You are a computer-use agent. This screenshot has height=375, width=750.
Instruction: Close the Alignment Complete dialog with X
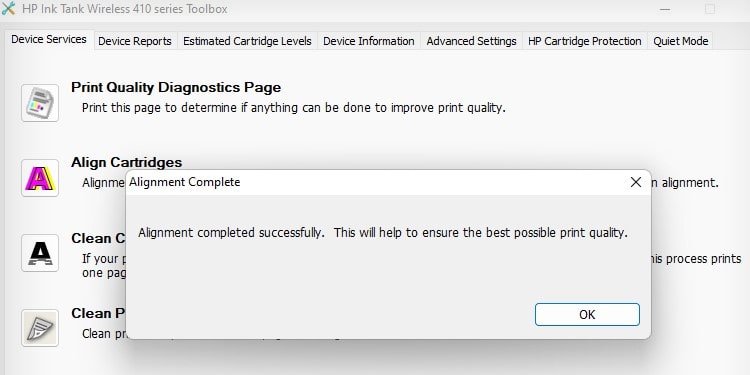pyautogui.click(x=636, y=182)
